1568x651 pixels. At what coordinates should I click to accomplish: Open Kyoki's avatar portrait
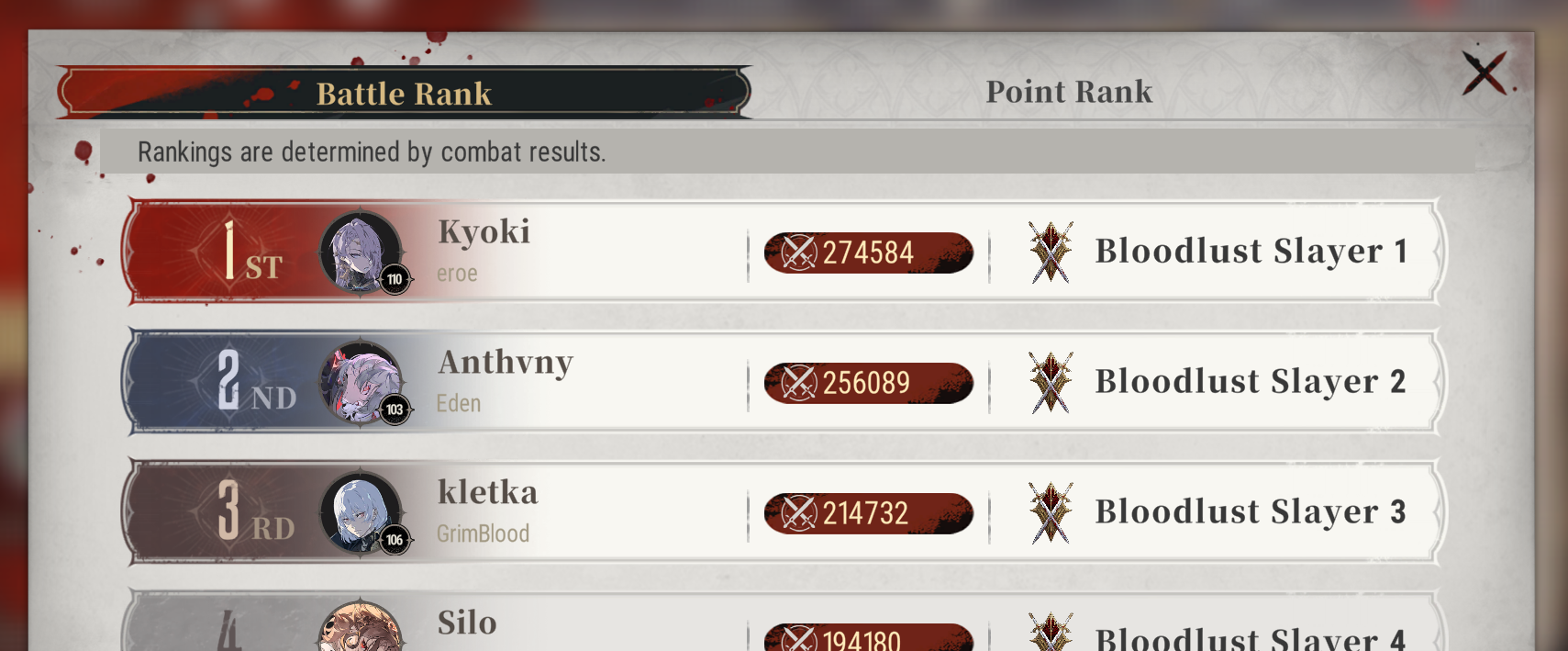pyautogui.click(x=361, y=252)
